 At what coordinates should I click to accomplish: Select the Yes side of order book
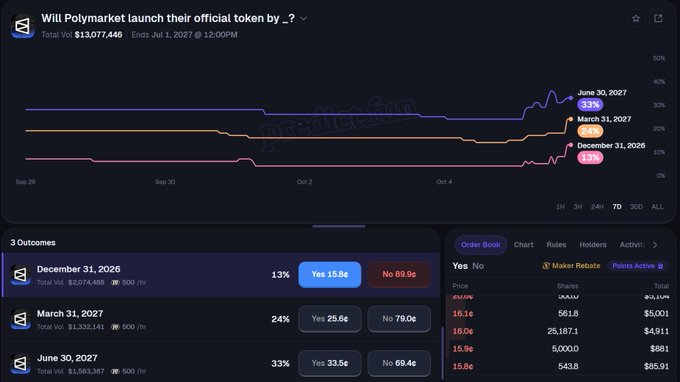(x=460, y=266)
